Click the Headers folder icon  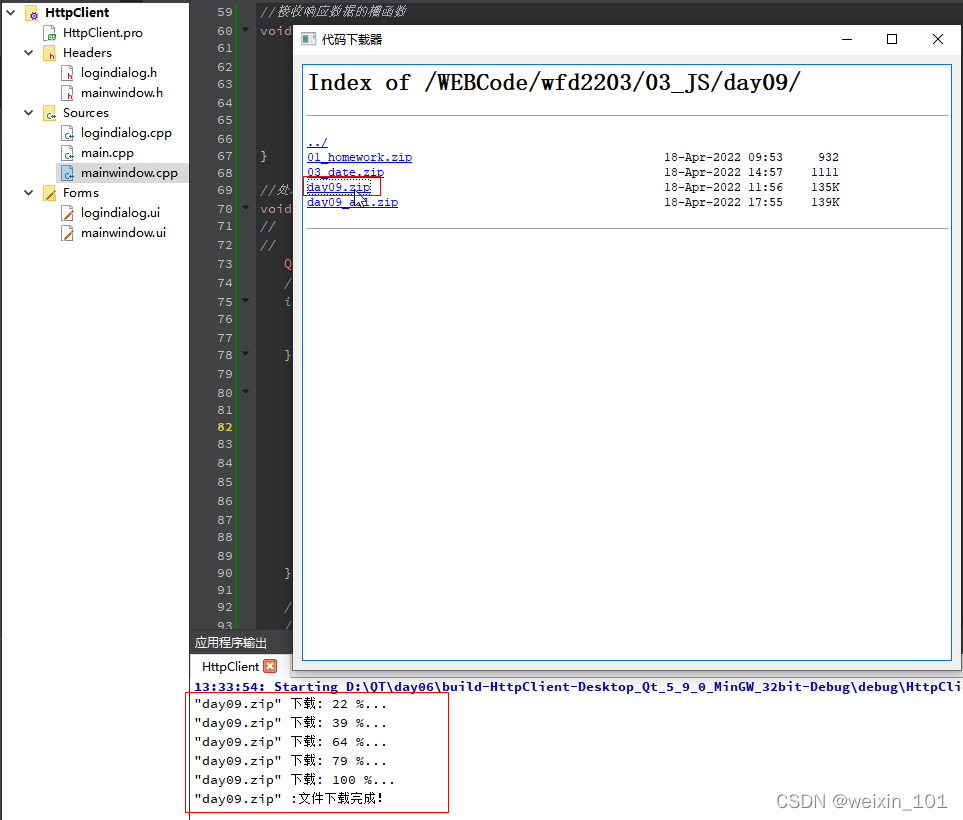click(x=50, y=53)
